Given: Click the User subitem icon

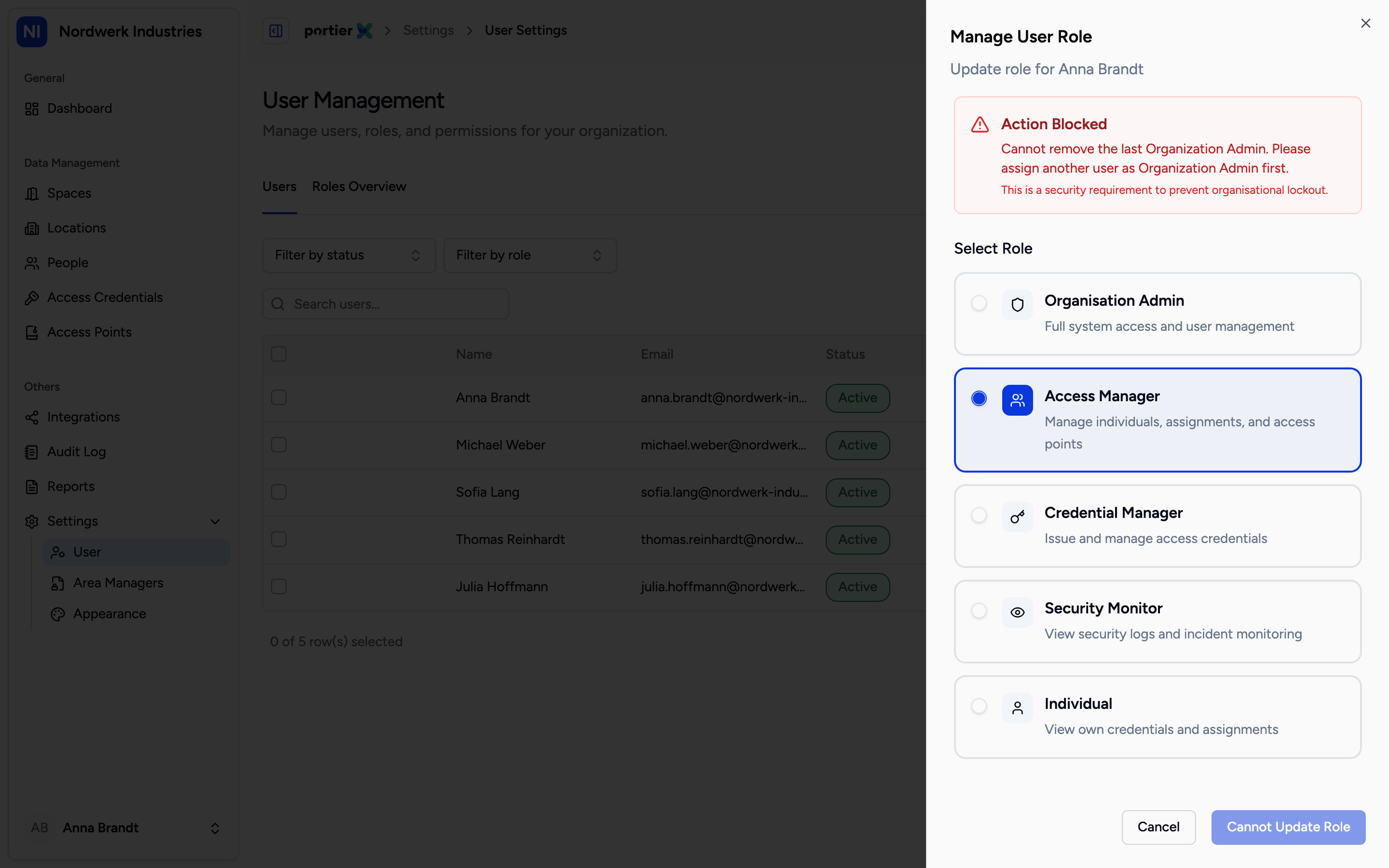Looking at the screenshot, I should click(x=57, y=552).
